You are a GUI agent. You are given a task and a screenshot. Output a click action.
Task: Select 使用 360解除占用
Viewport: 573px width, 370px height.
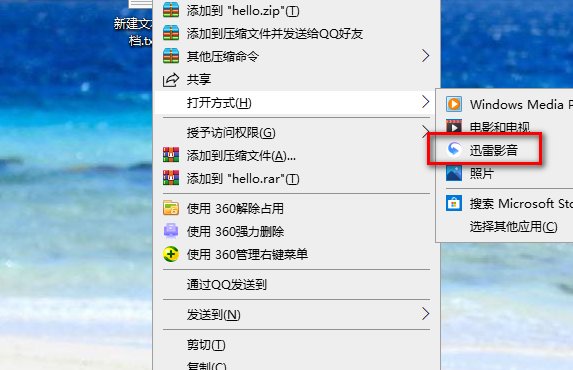click(296, 208)
